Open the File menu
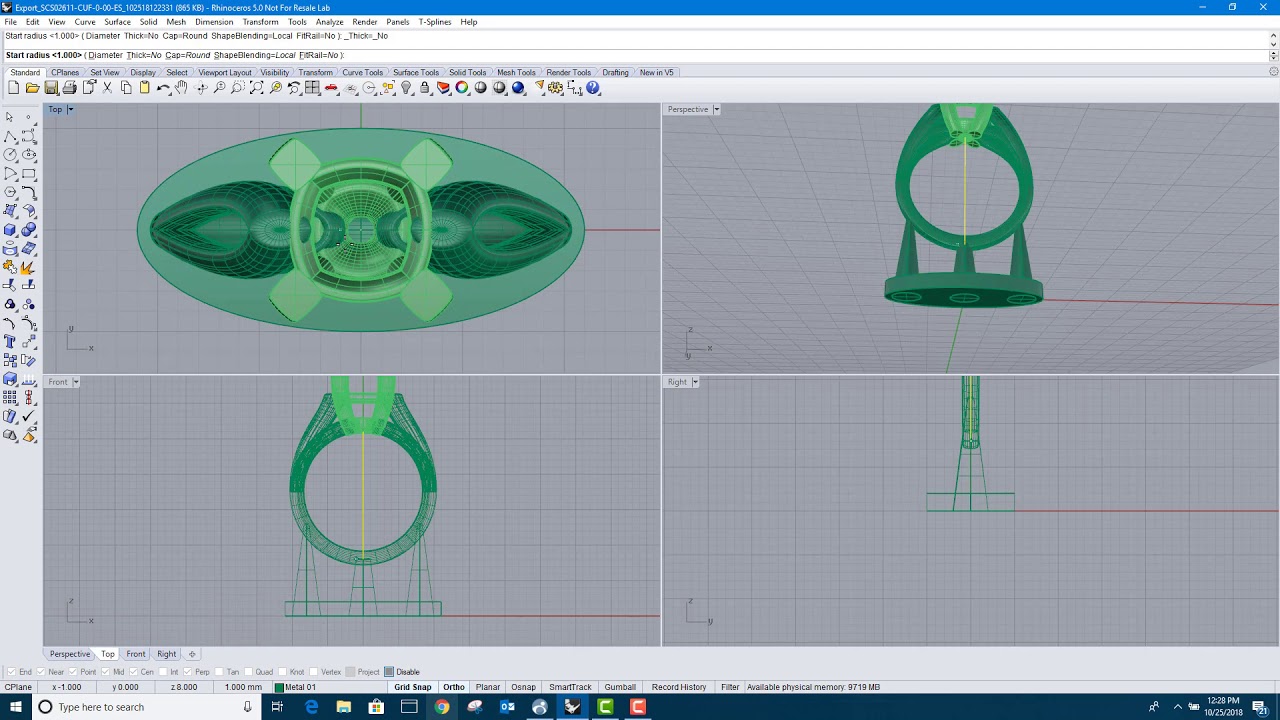 [10, 22]
